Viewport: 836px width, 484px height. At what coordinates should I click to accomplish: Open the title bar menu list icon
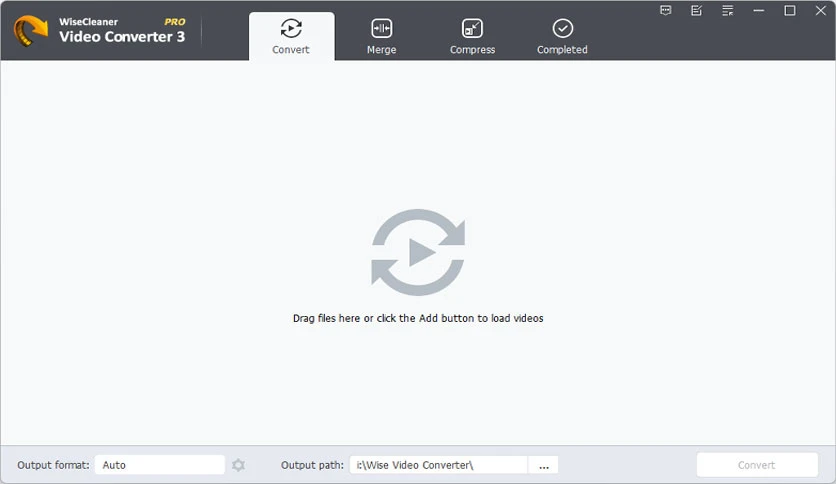[x=728, y=11]
